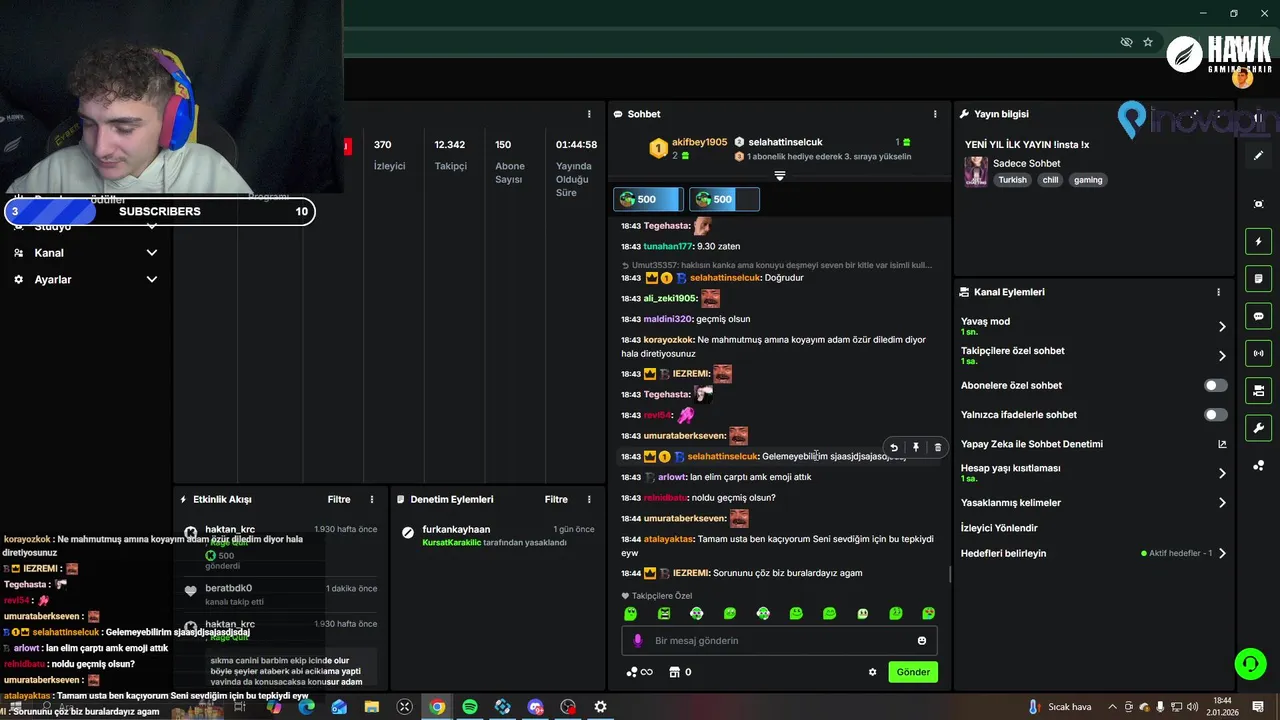Click the Sadece Sohbet category thumbnail
Viewport: 1280px width, 720px height.
(x=975, y=171)
